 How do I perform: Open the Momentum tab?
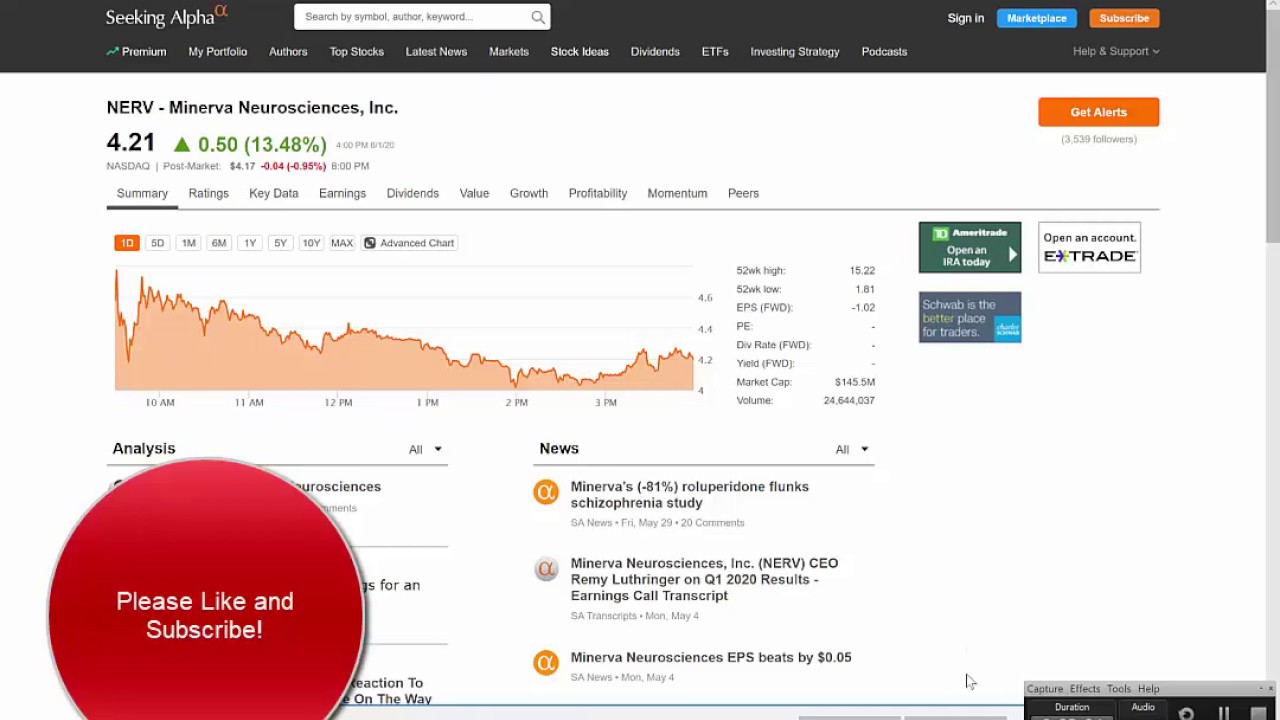point(677,194)
